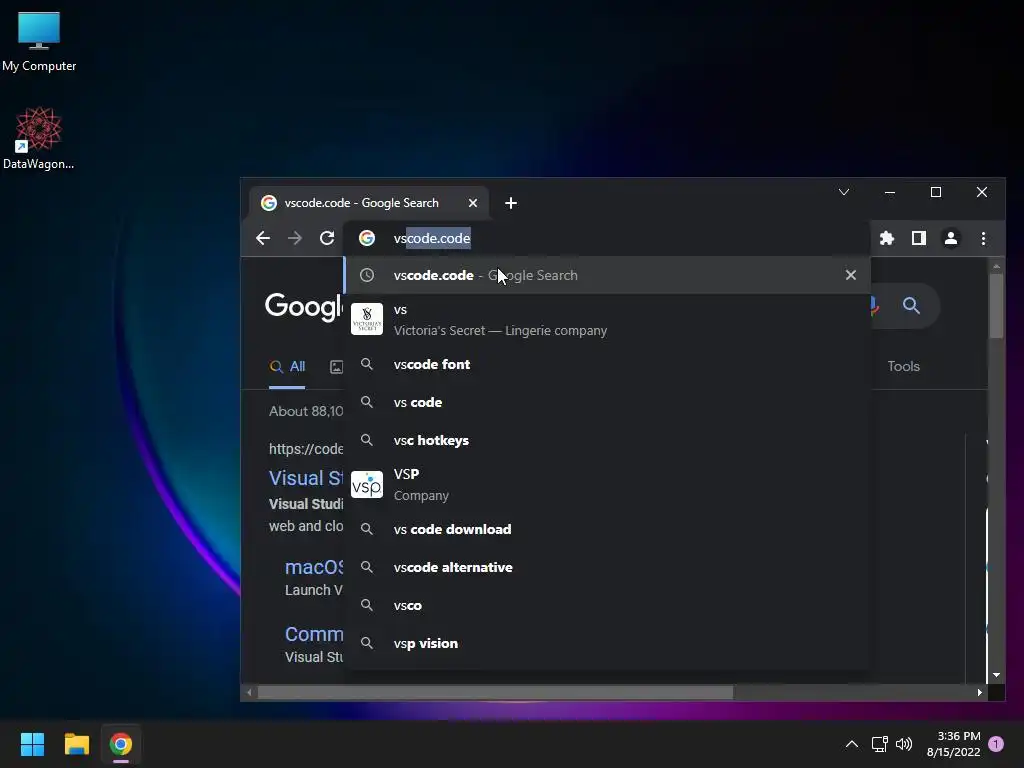1024x768 pixels.
Task: Click the Chrome forward arrow
Action: coord(295,238)
